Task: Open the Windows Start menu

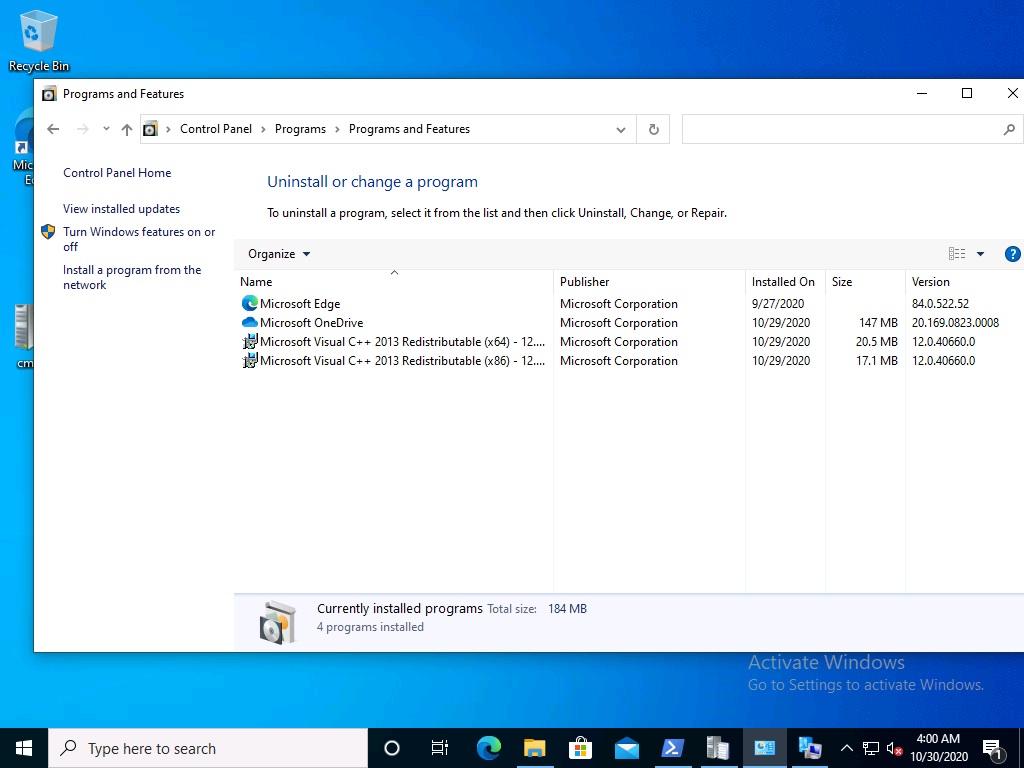Action: [x=24, y=748]
